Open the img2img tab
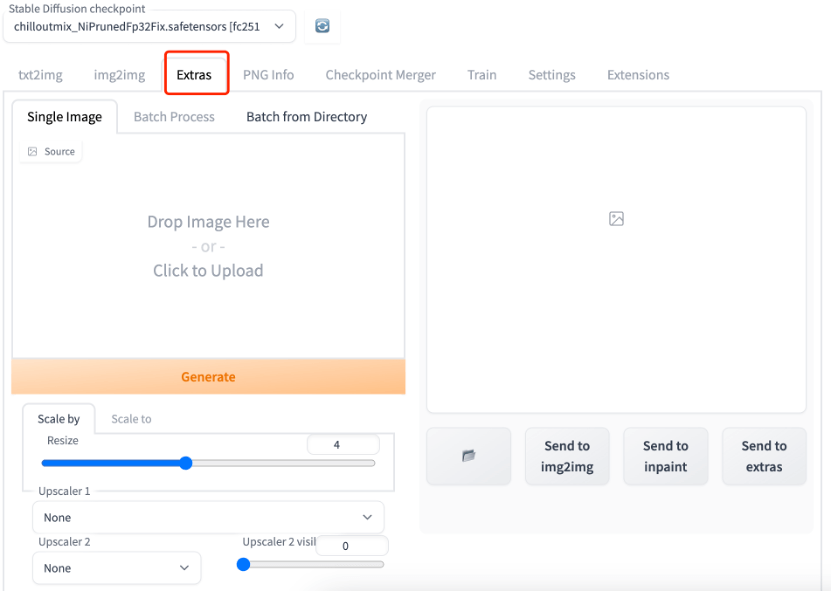832x592 pixels. [119, 75]
